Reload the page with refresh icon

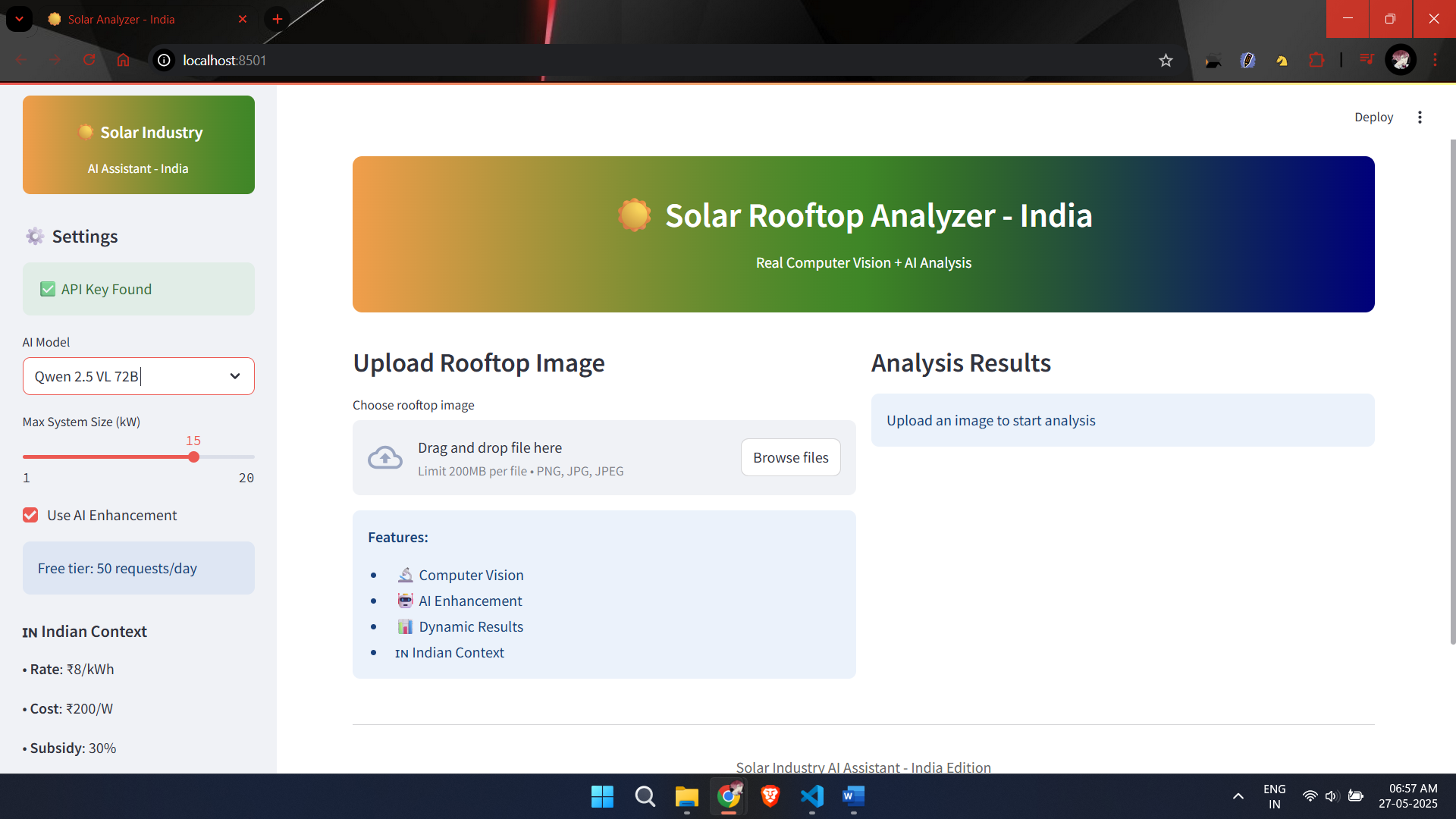89,60
